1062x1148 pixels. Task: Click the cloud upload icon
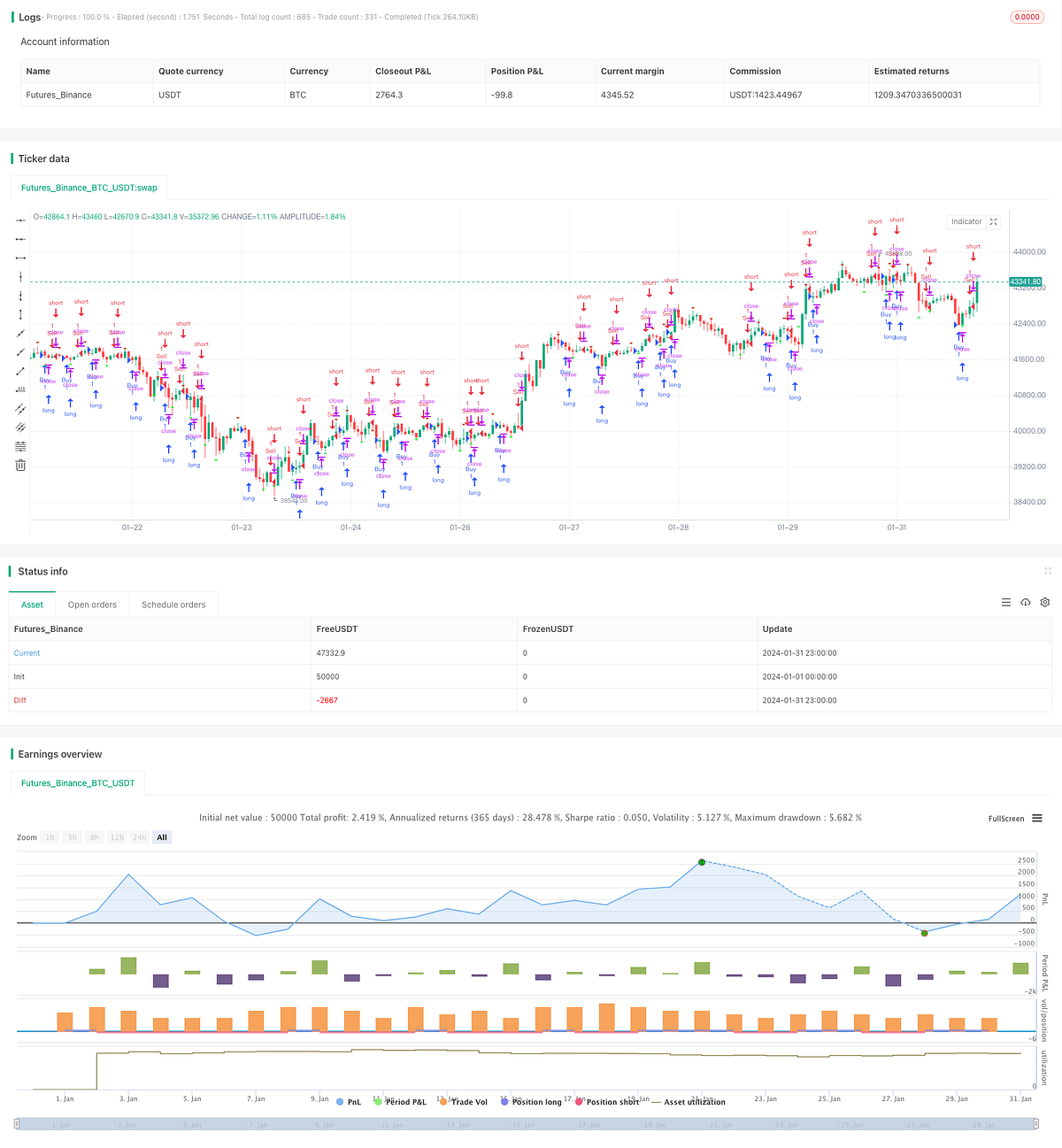1026,603
